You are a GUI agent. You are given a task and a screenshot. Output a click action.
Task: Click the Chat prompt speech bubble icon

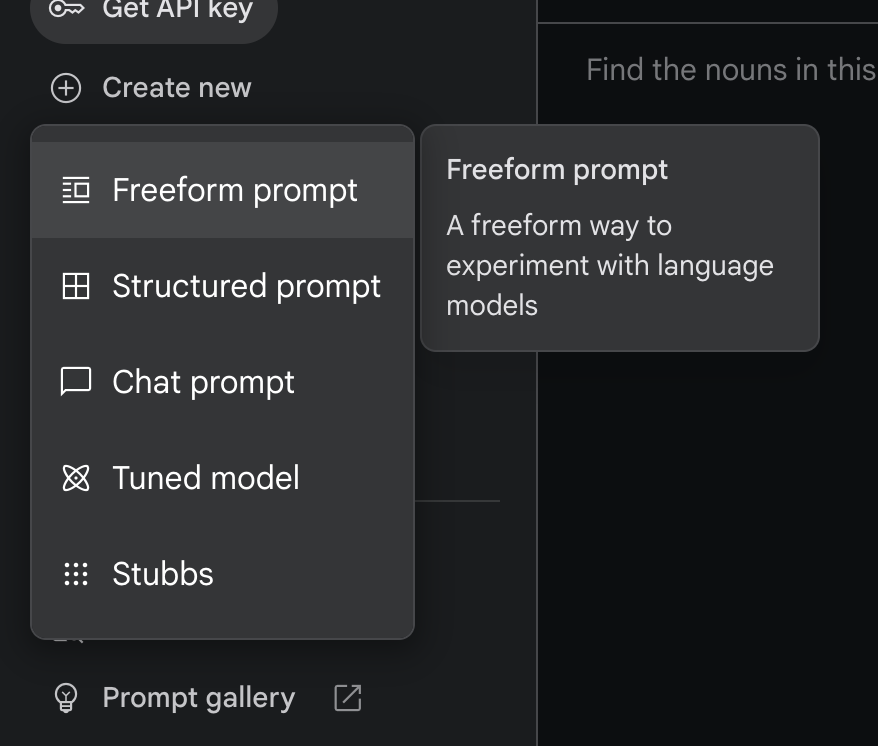click(x=76, y=381)
